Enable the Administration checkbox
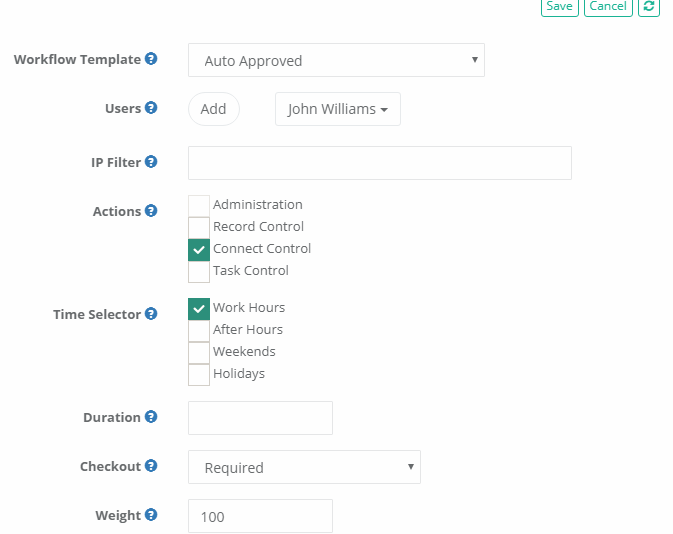 (199, 206)
